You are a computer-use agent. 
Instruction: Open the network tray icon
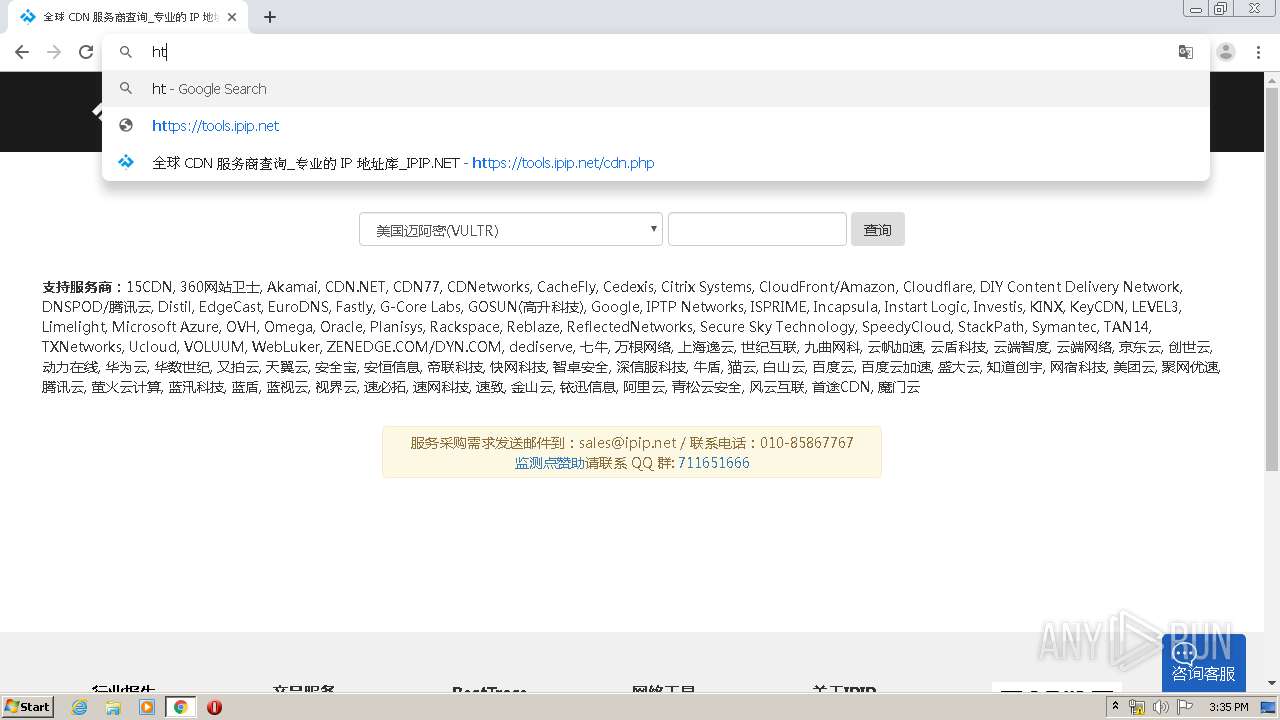(1137, 707)
